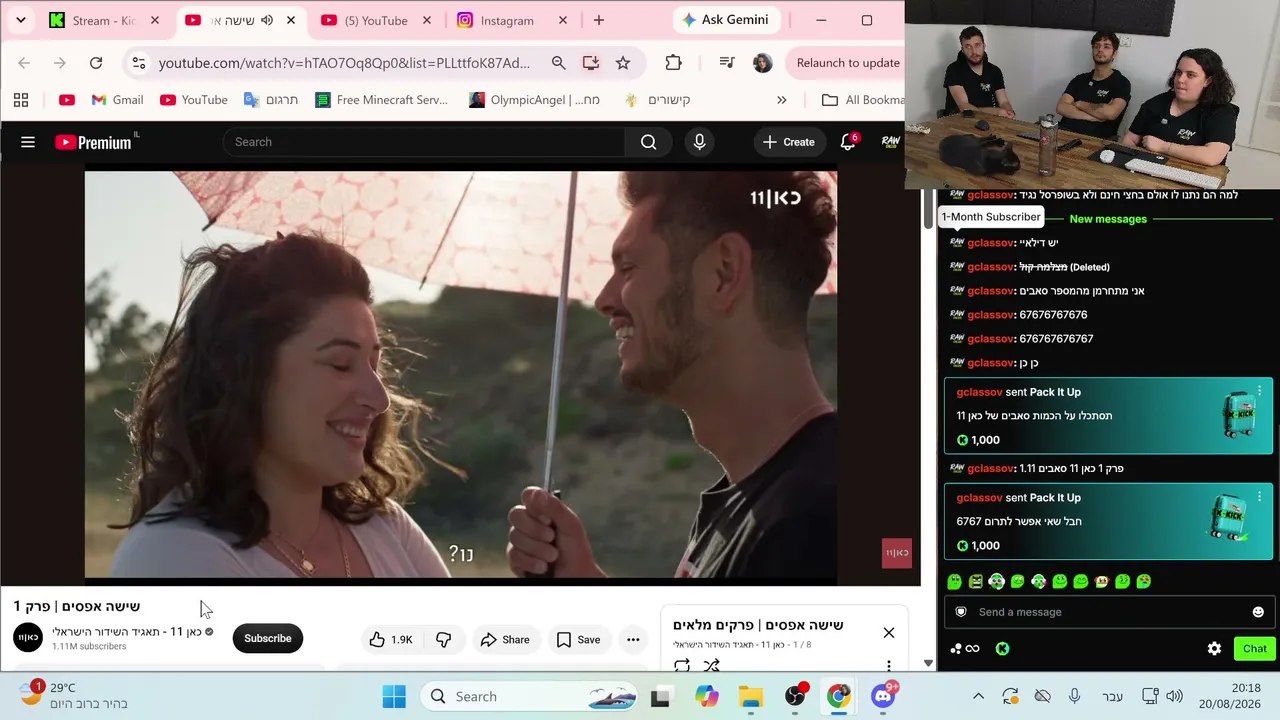
Task: Toggle shuffle playlist
Action: tap(711, 665)
